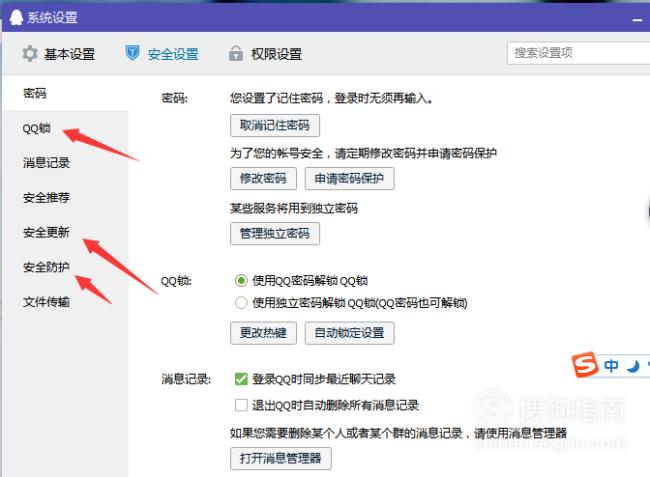Toggle the Sogou 中 language mode indicator
Image resolution: width=650 pixels, height=477 pixels.
coord(611,366)
